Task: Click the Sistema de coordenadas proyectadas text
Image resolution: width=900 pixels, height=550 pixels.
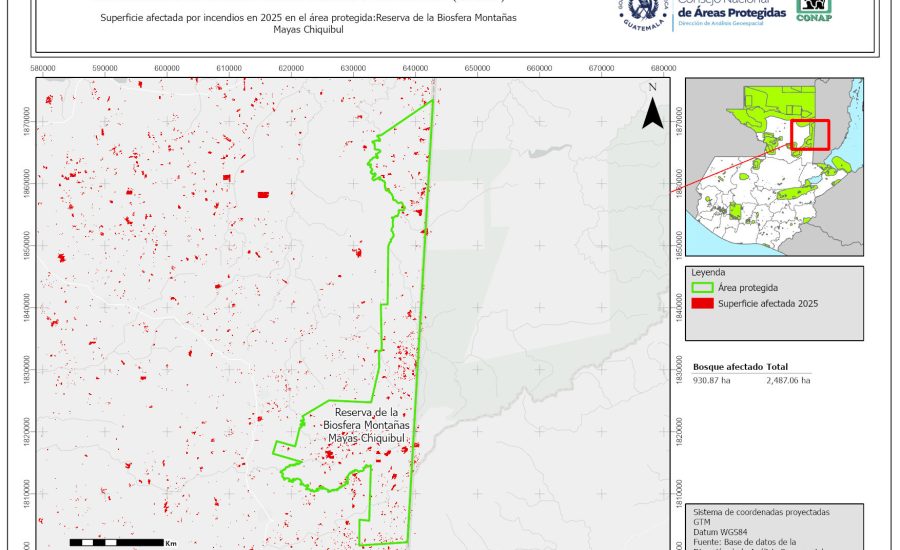Action: point(761,511)
